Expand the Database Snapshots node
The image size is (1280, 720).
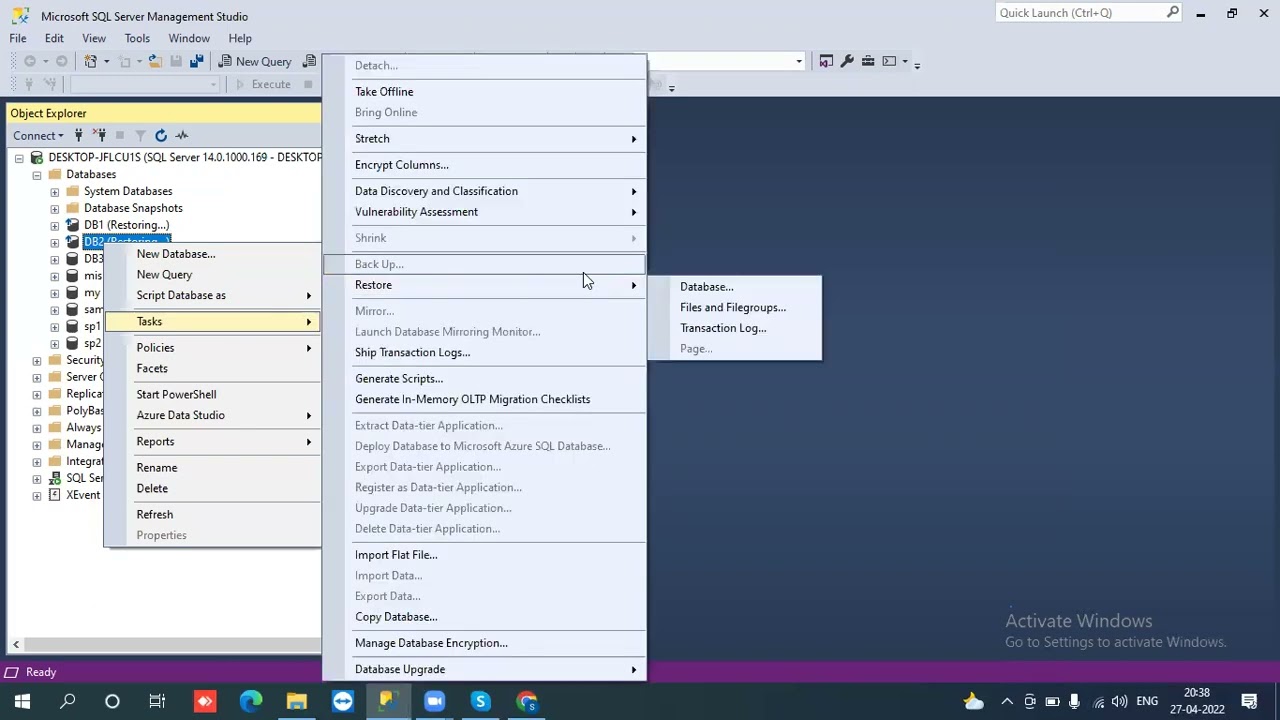pos(55,208)
